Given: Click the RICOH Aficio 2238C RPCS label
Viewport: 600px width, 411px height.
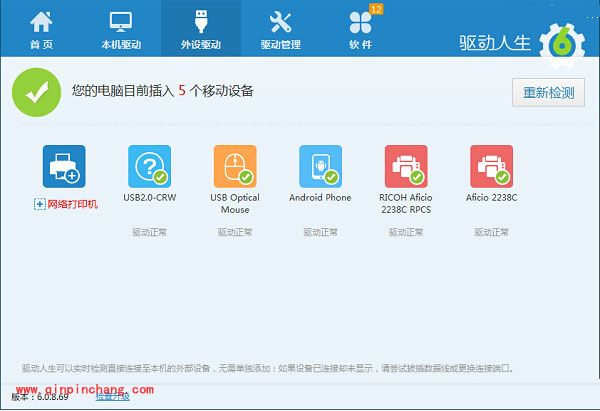Looking at the screenshot, I should (406, 203).
